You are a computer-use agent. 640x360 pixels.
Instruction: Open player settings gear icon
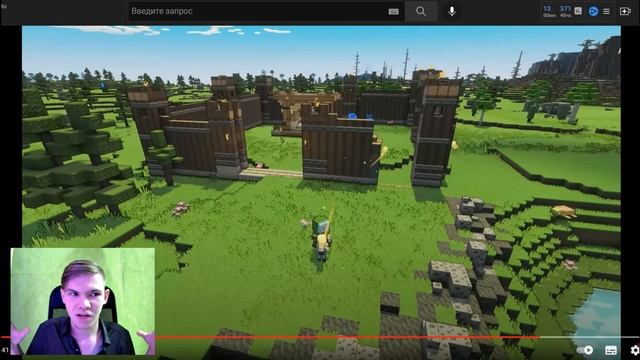635,350
